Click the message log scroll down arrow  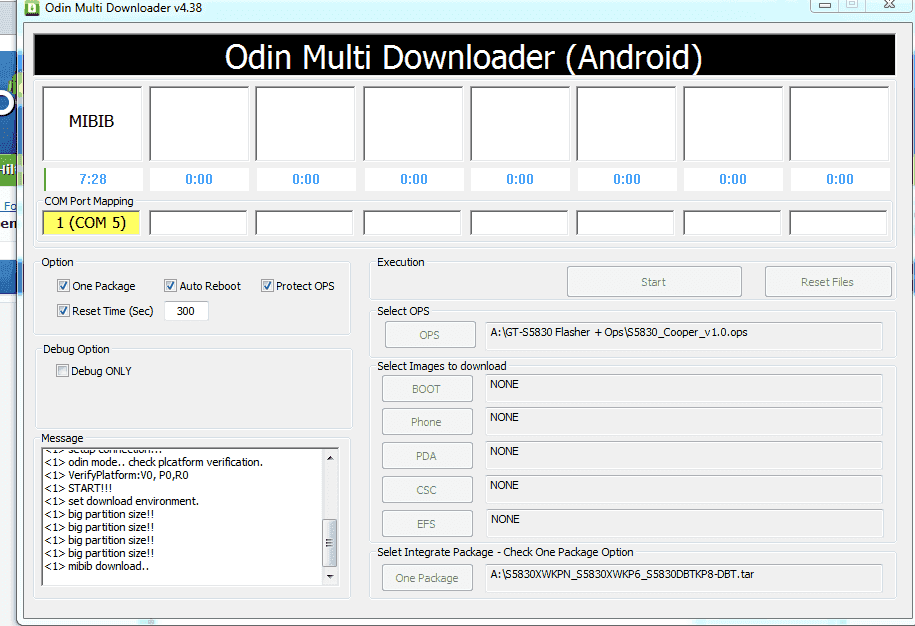330,576
